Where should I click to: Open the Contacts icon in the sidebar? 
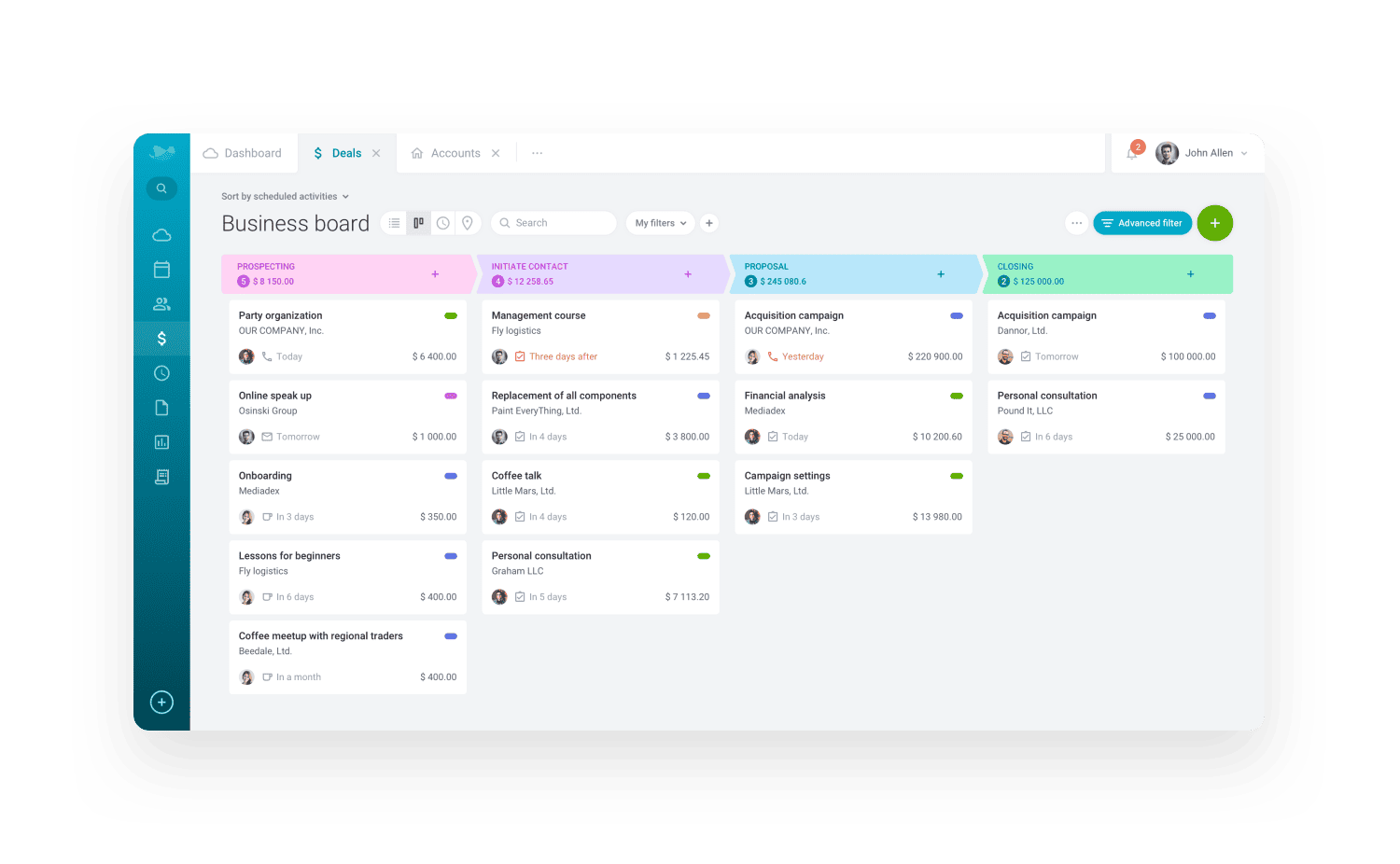(x=161, y=303)
